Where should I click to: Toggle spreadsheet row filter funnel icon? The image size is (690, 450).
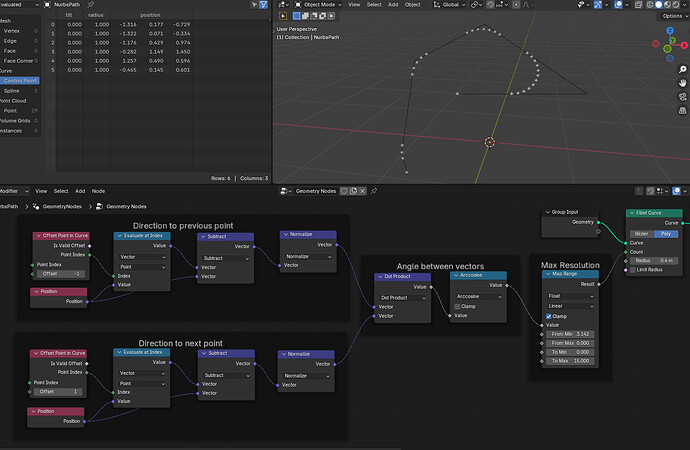click(263, 4)
